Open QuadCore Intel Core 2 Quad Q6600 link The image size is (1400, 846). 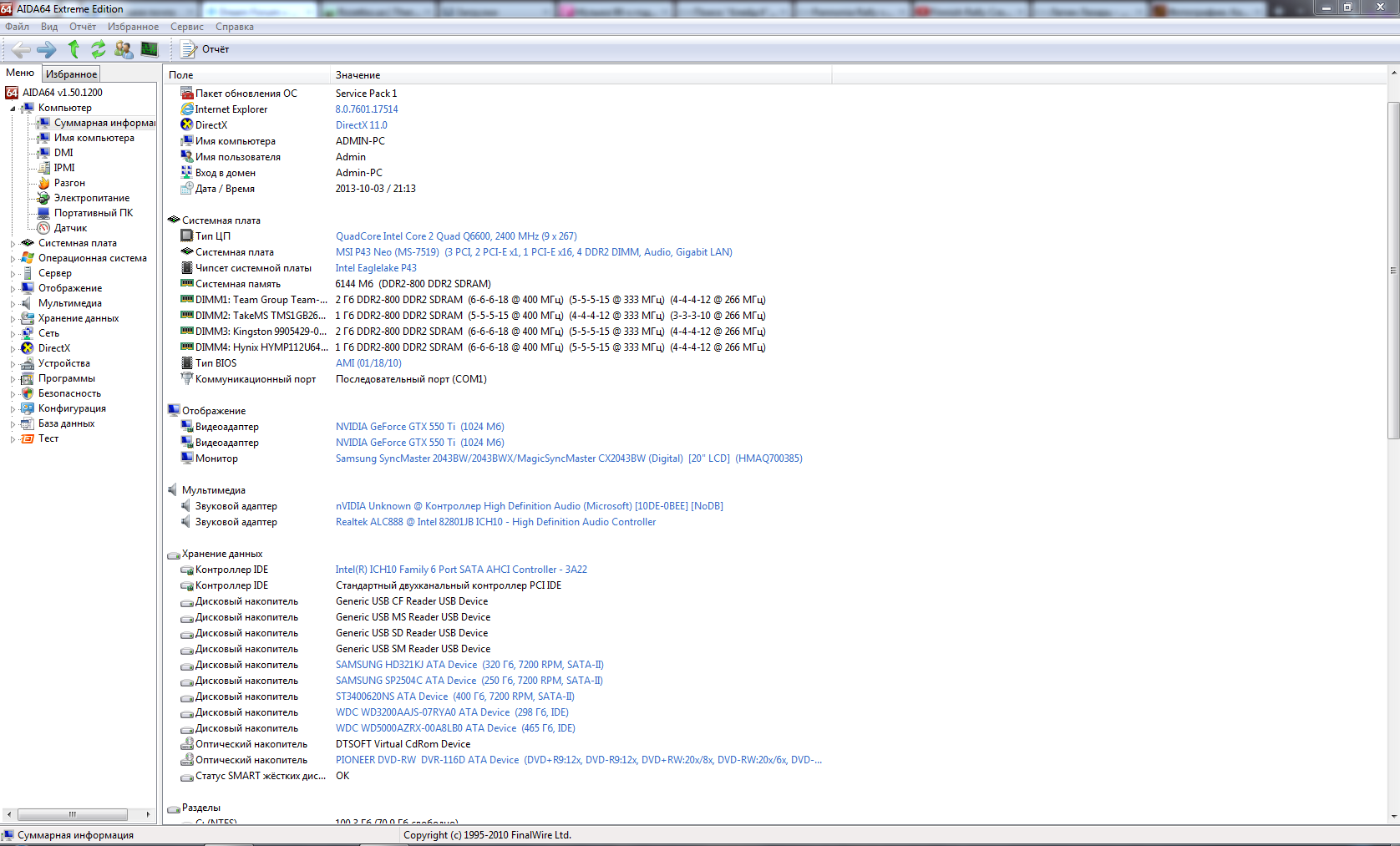(456, 236)
